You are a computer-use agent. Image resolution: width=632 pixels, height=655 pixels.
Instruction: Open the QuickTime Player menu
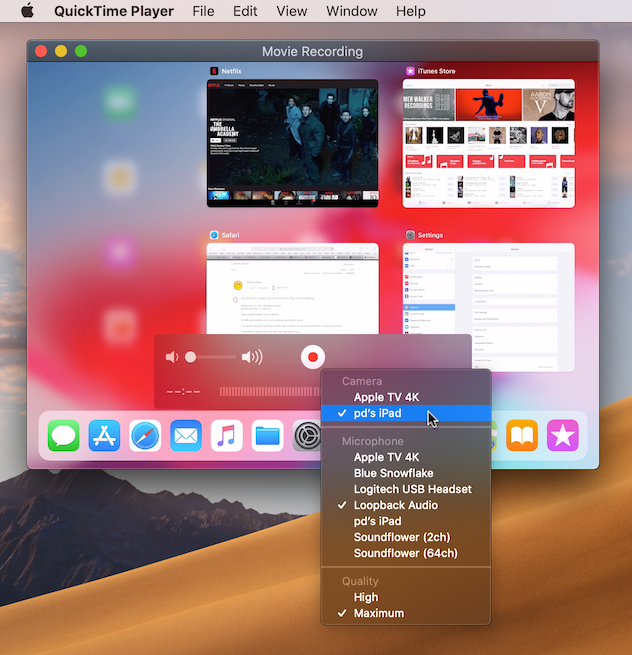point(114,11)
